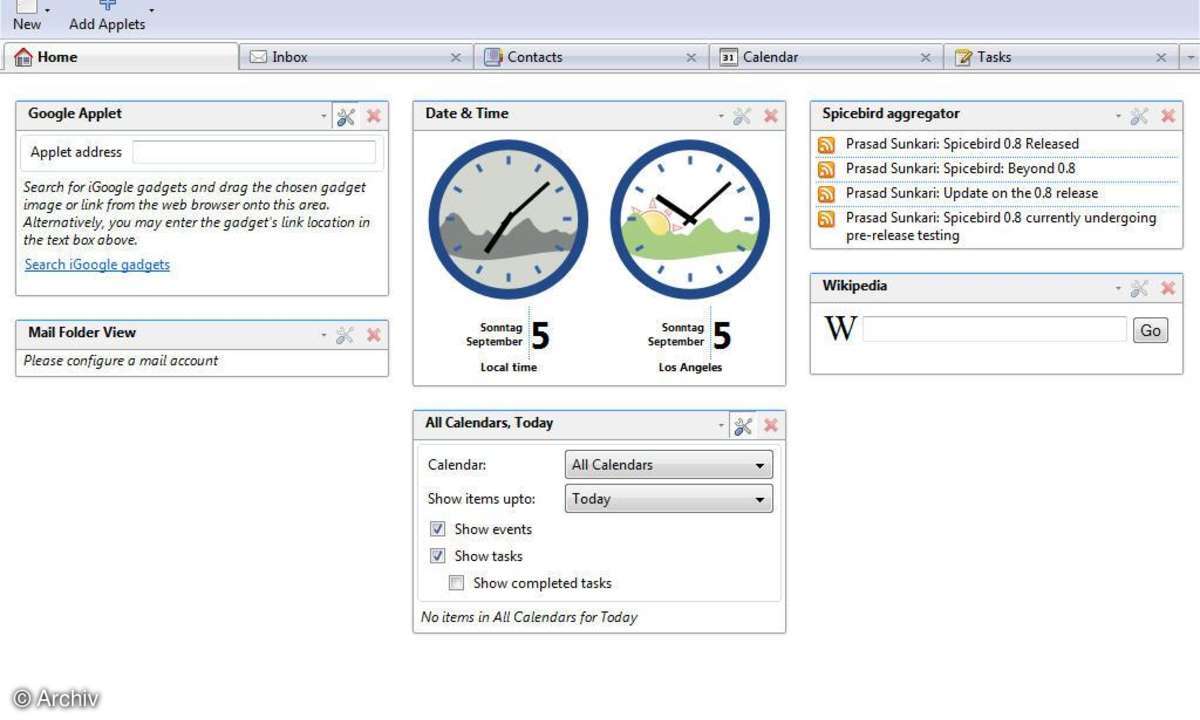Click the Los Angeles clock face

690,219
